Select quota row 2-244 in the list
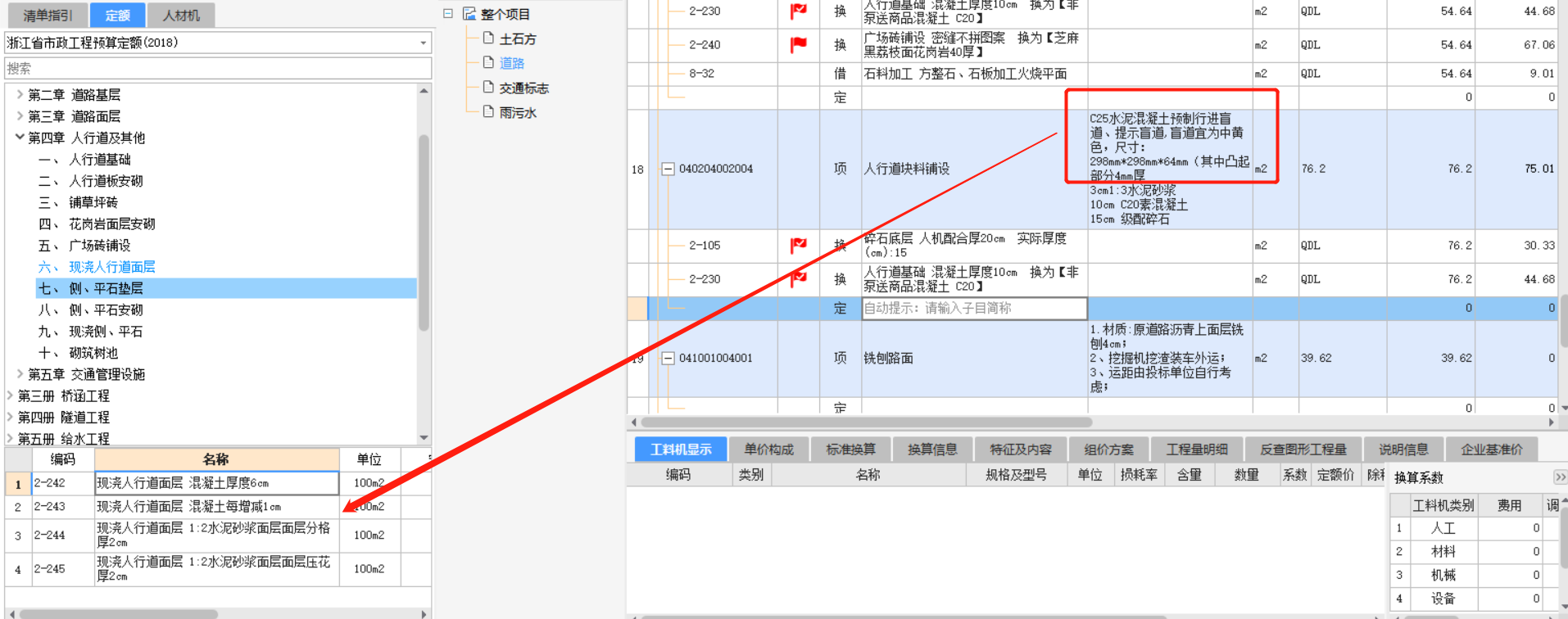Image resolution: width=1568 pixels, height=619 pixels. 218,535
